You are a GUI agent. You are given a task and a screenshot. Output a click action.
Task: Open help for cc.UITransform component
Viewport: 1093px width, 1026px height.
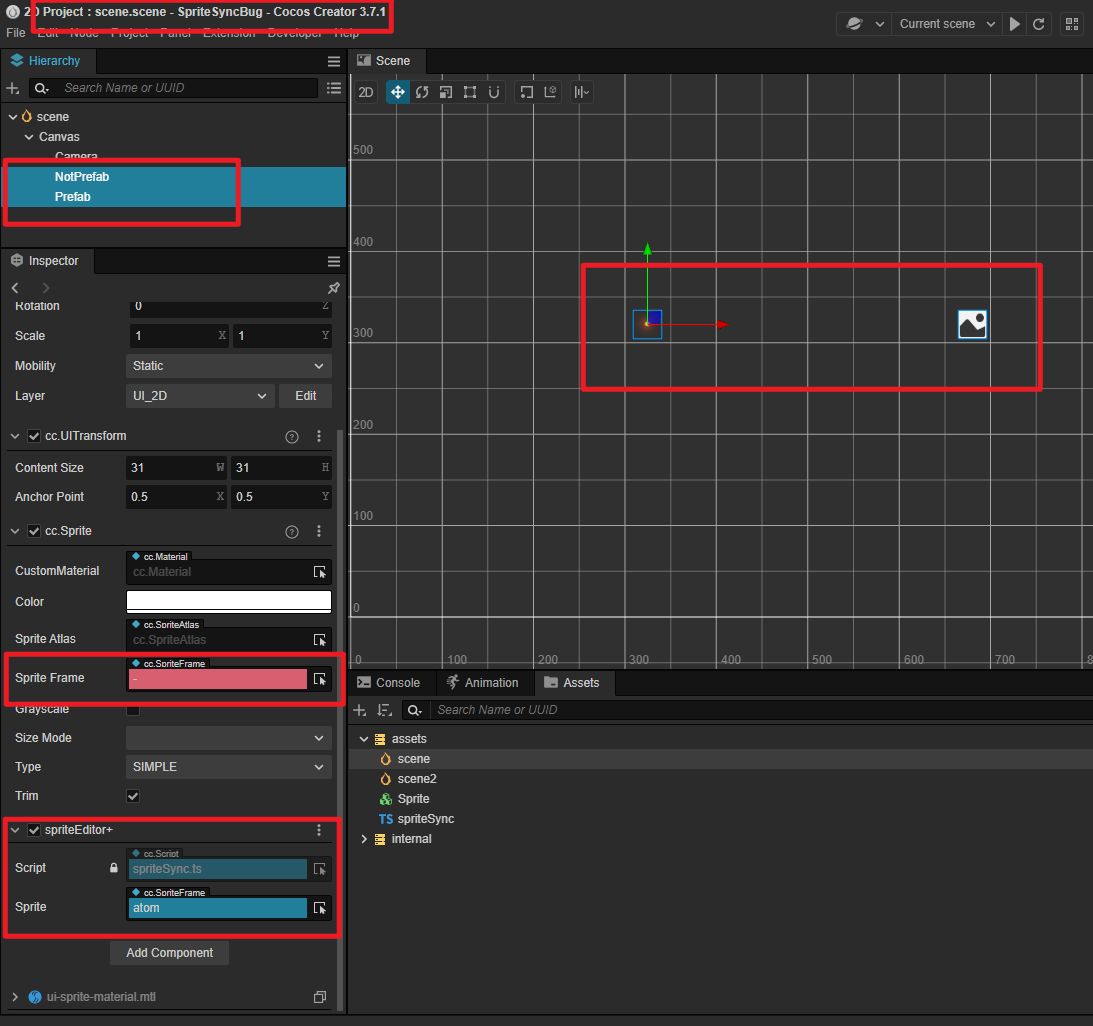292,436
